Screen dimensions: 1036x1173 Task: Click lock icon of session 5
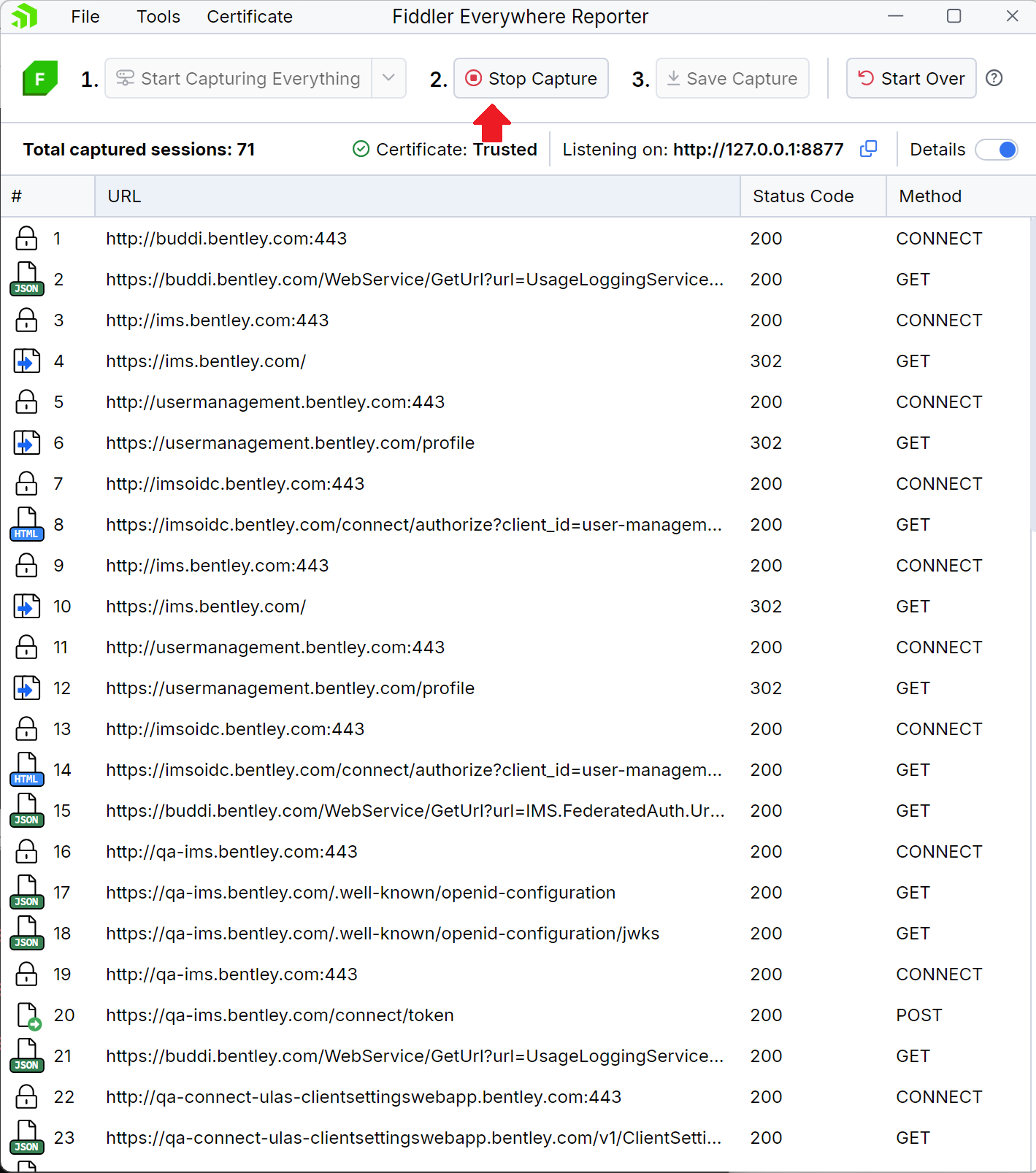pyautogui.click(x=27, y=402)
